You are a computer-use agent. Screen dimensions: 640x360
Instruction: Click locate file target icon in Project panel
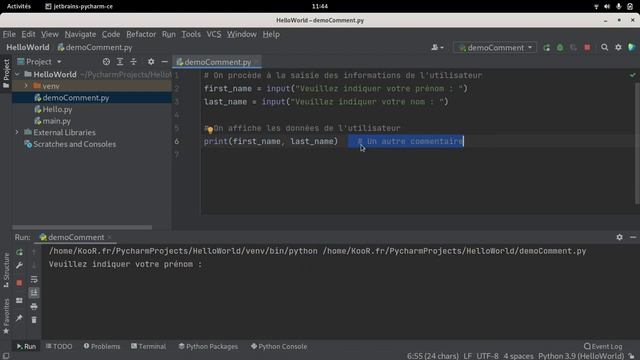106,62
